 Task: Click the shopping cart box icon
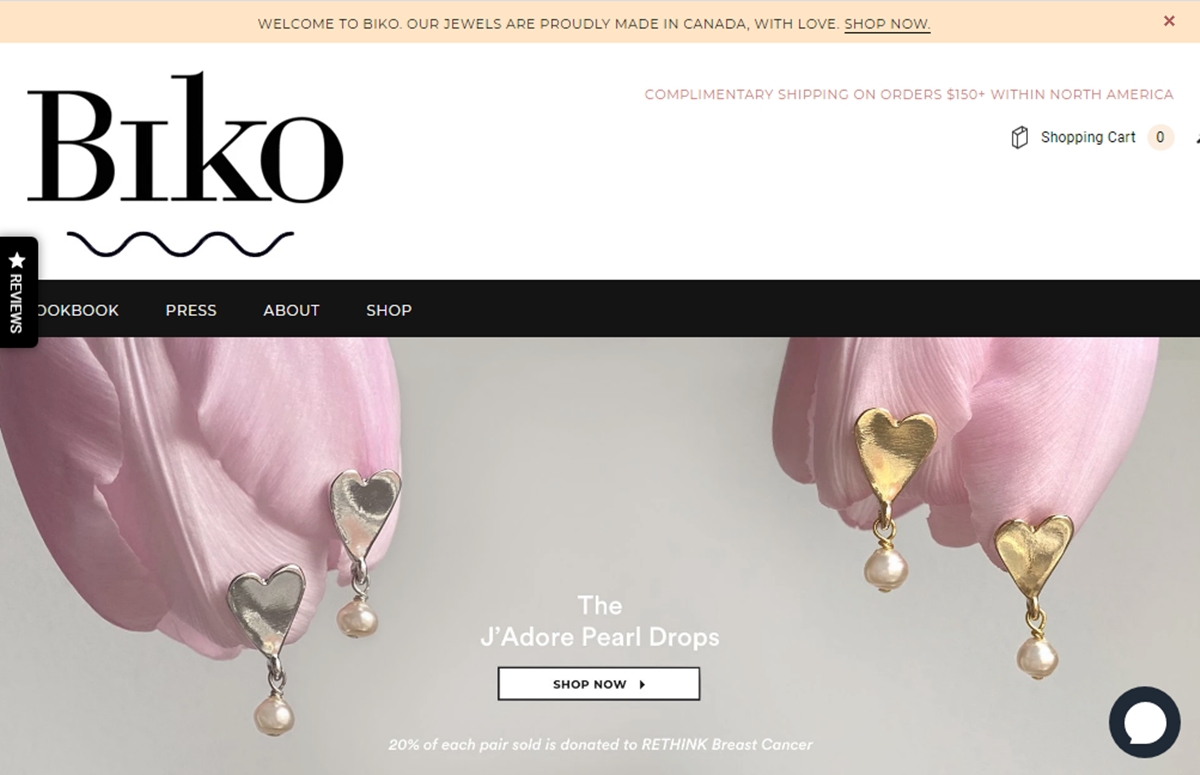click(1020, 137)
